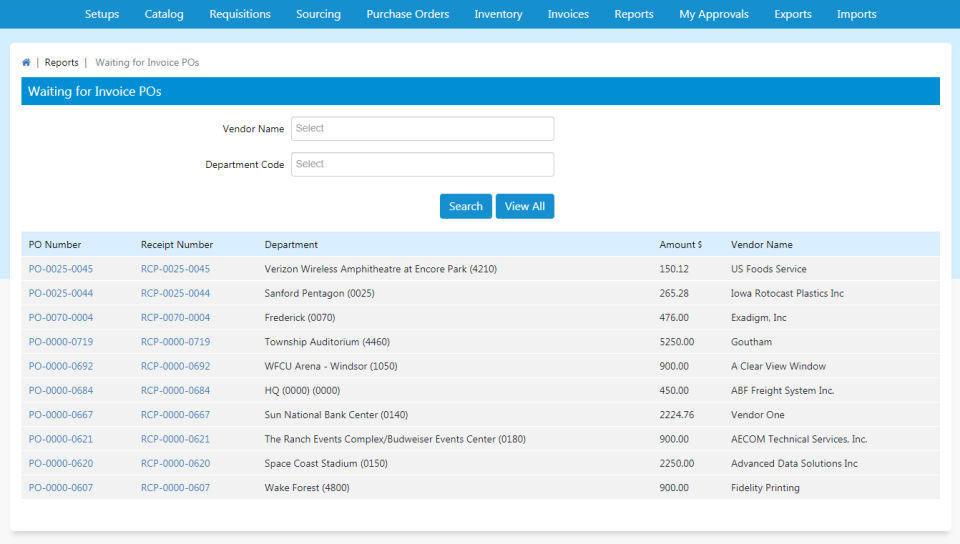Open the Setups menu
Screen dimensions: 960x544
click(102, 14)
